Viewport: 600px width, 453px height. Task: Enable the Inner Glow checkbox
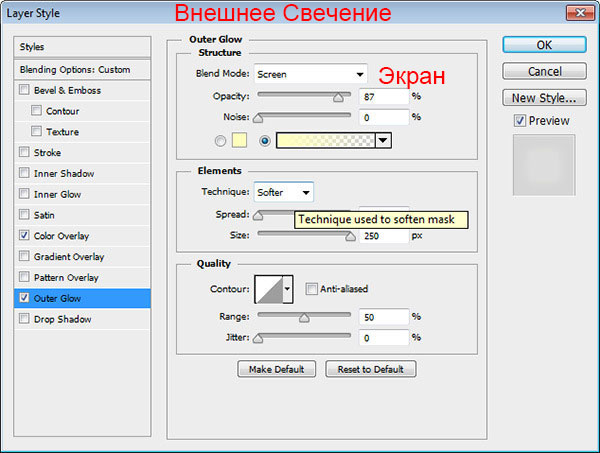click(24, 194)
